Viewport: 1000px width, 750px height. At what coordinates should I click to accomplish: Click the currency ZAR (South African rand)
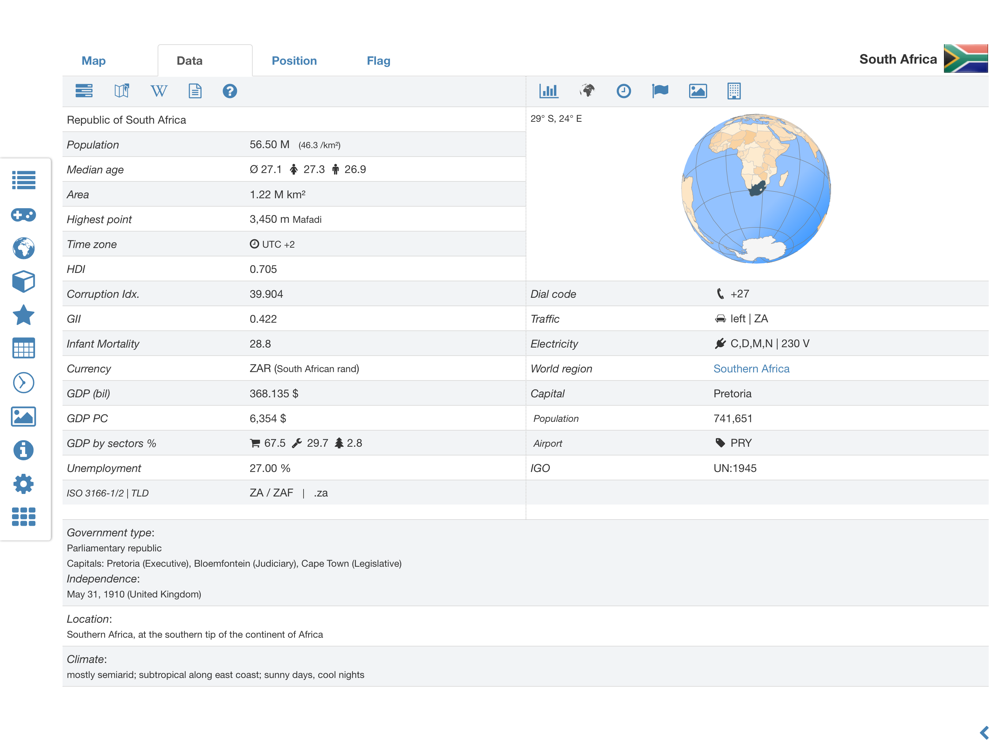point(304,369)
